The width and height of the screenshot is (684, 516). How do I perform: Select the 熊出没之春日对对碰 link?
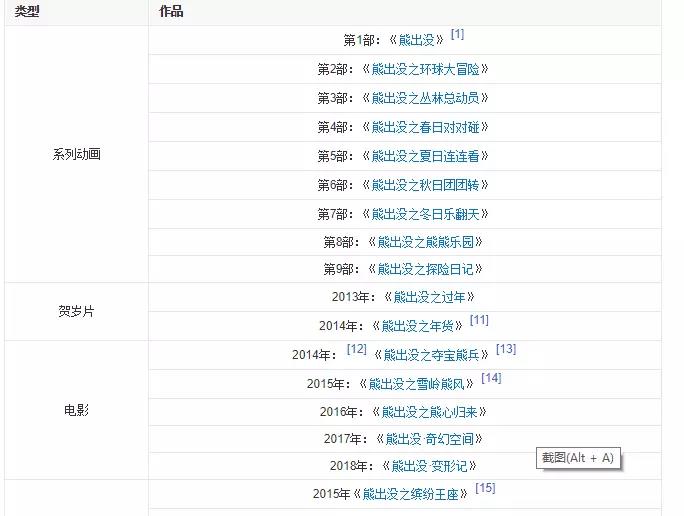pyautogui.click(x=431, y=128)
